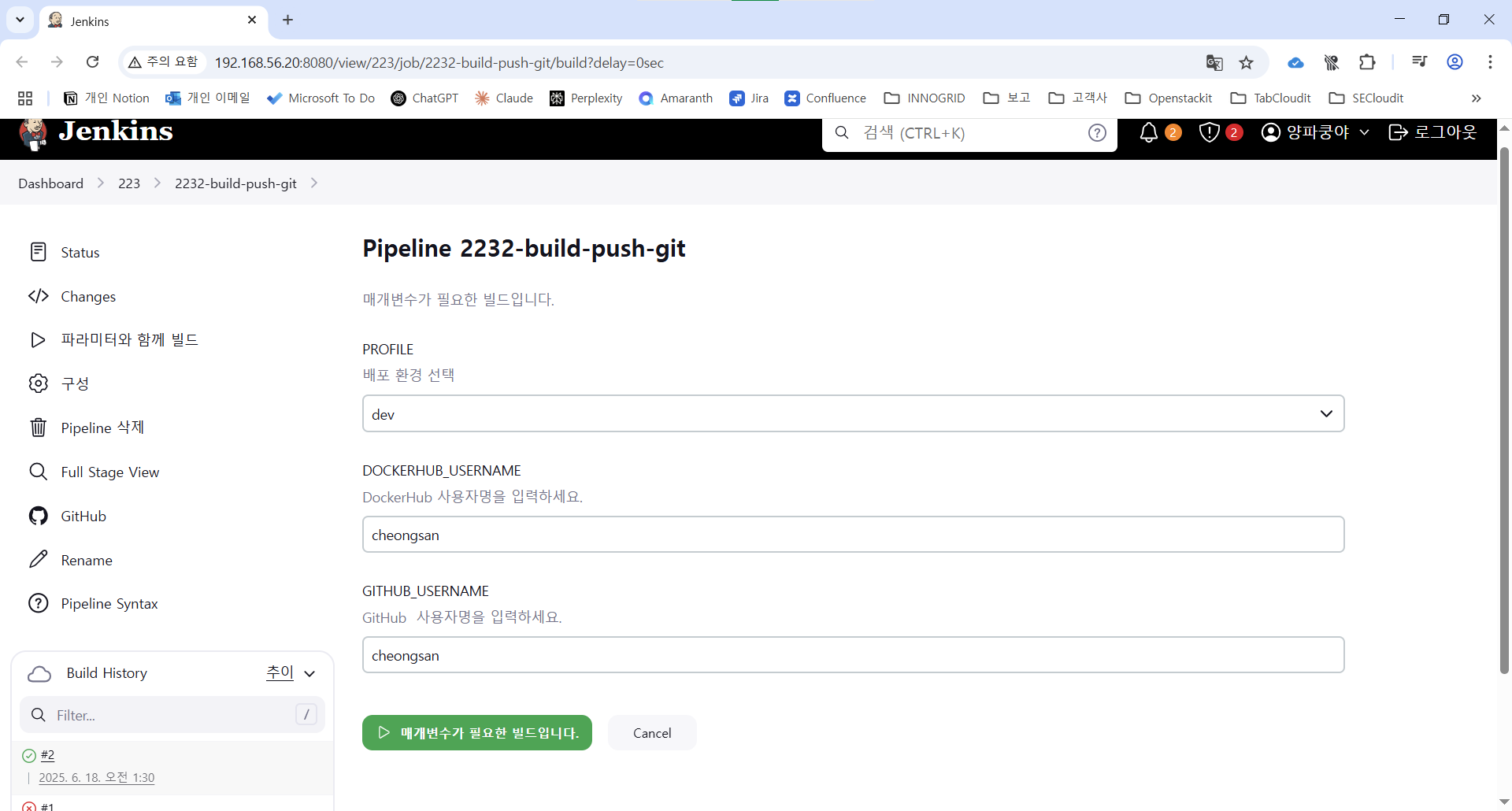This screenshot has width=1512, height=811.
Task: Open the PROFILE dropdown showing dev
Action: (x=853, y=414)
